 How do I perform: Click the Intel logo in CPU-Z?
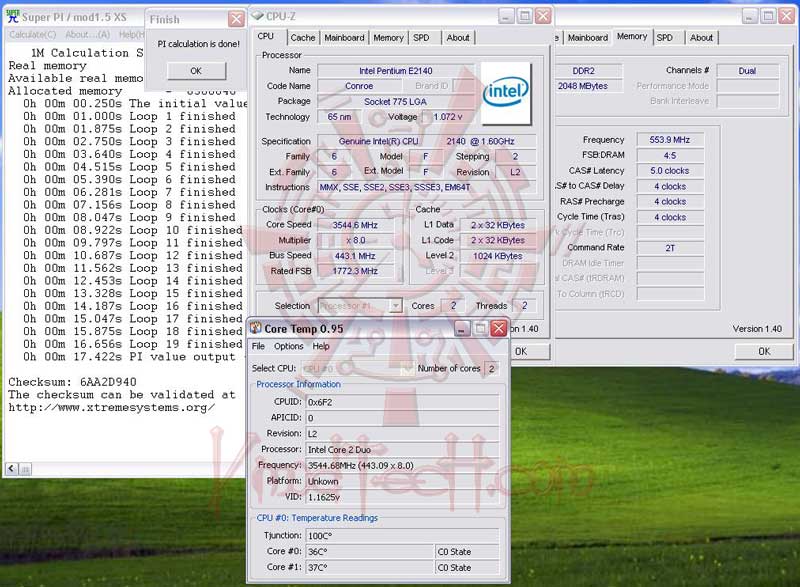pos(506,93)
